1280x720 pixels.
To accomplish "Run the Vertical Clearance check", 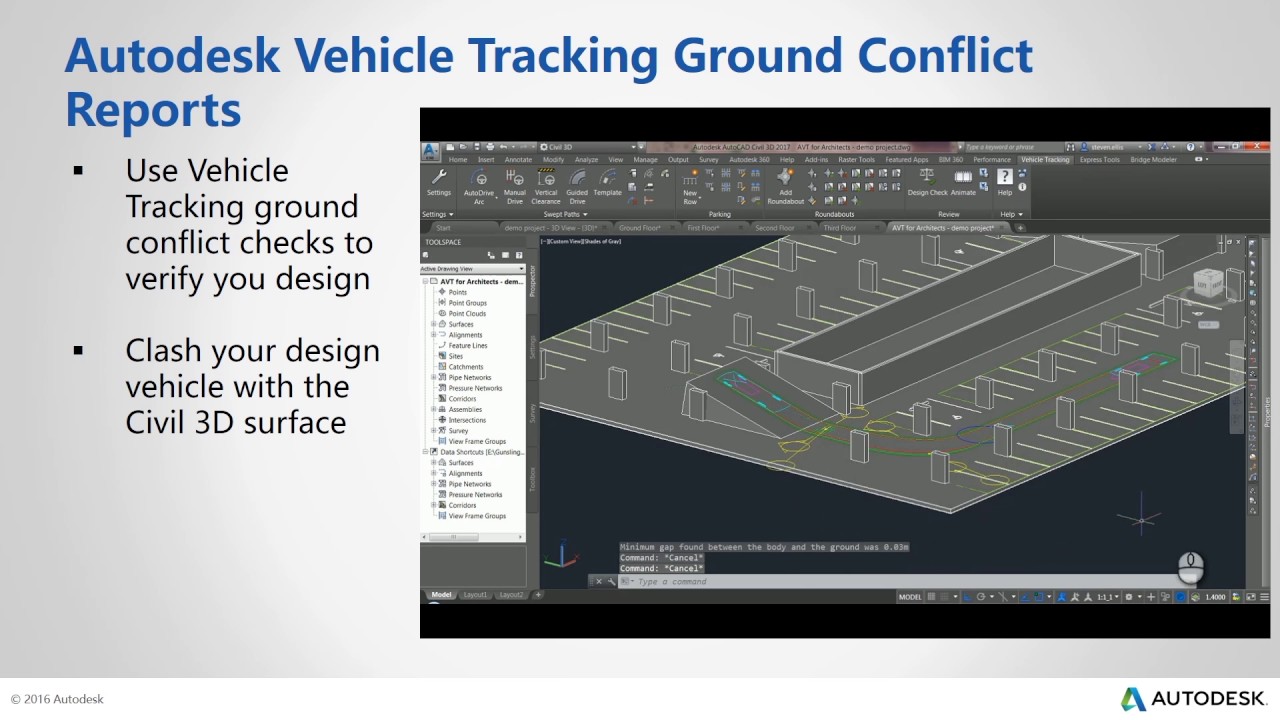I will click(x=546, y=186).
